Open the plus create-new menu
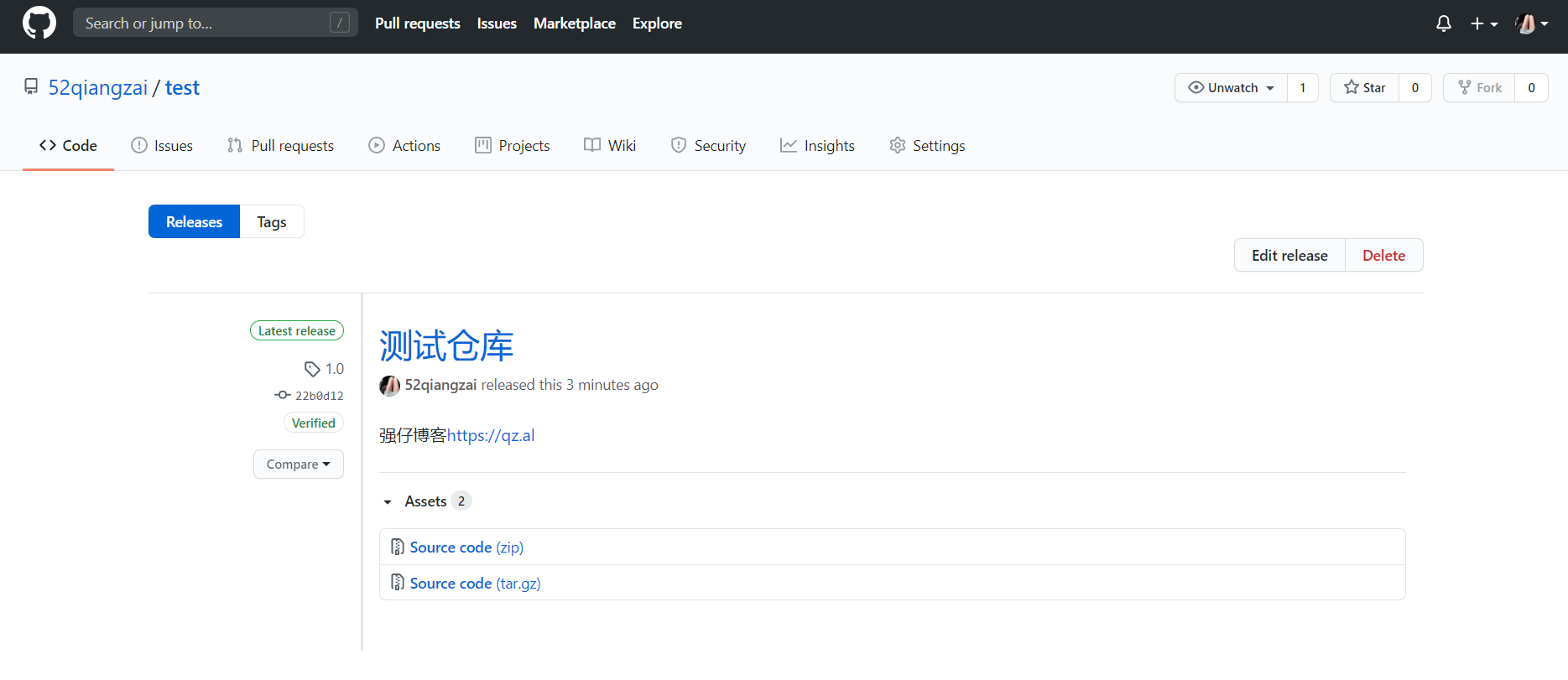The image size is (1568, 680). tap(1483, 23)
